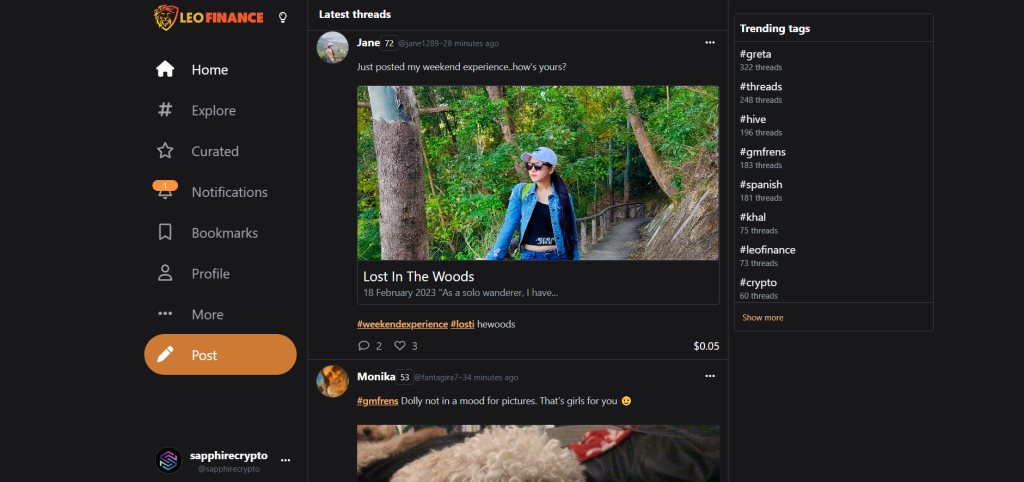
Task: Open the Profile person icon
Action: click(165, 273)
